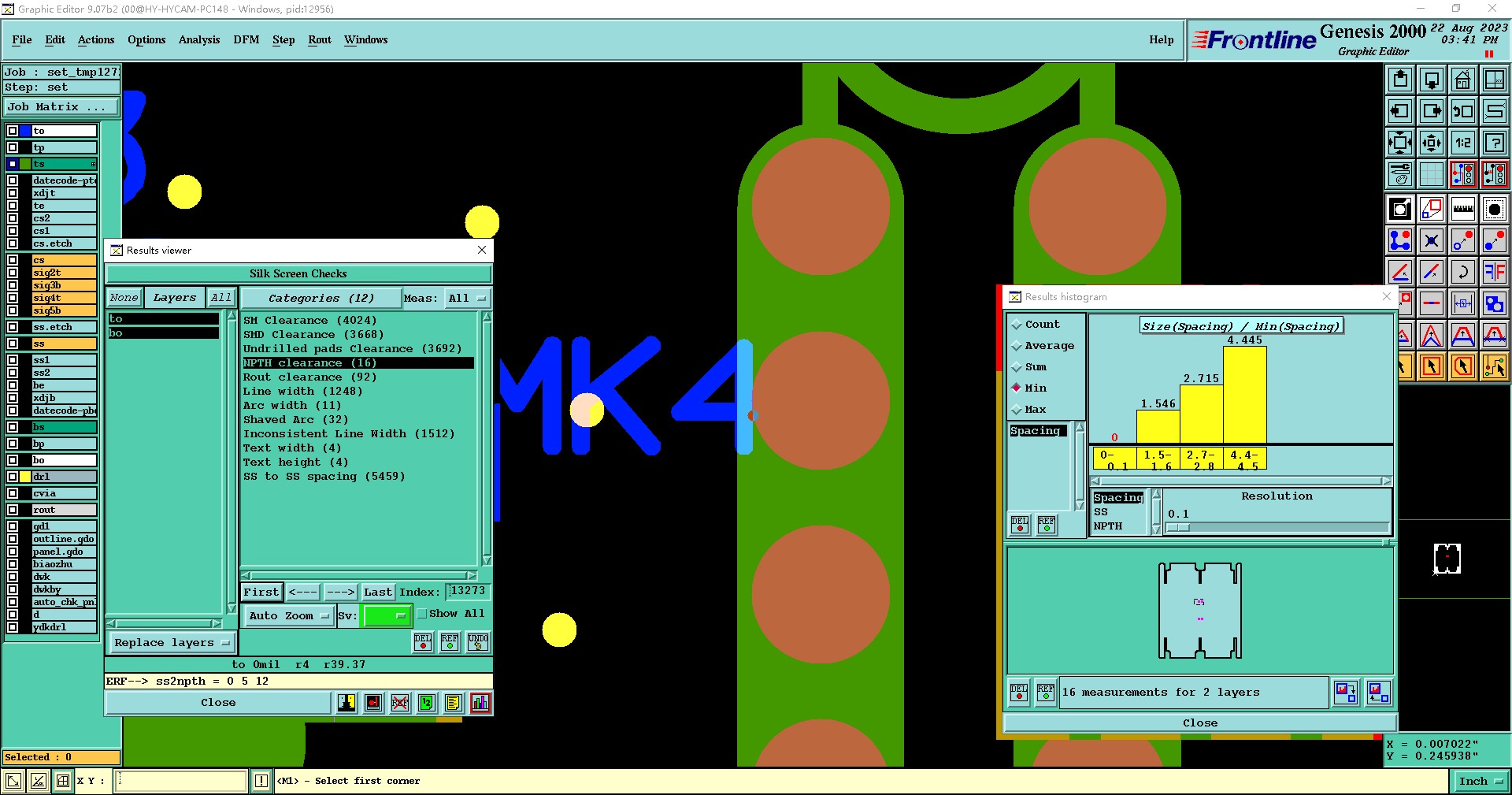Click the 4.4-4.5 histogram bar
The width and height of the screenshot is (1512, 795).
(x=1245, y=395)
